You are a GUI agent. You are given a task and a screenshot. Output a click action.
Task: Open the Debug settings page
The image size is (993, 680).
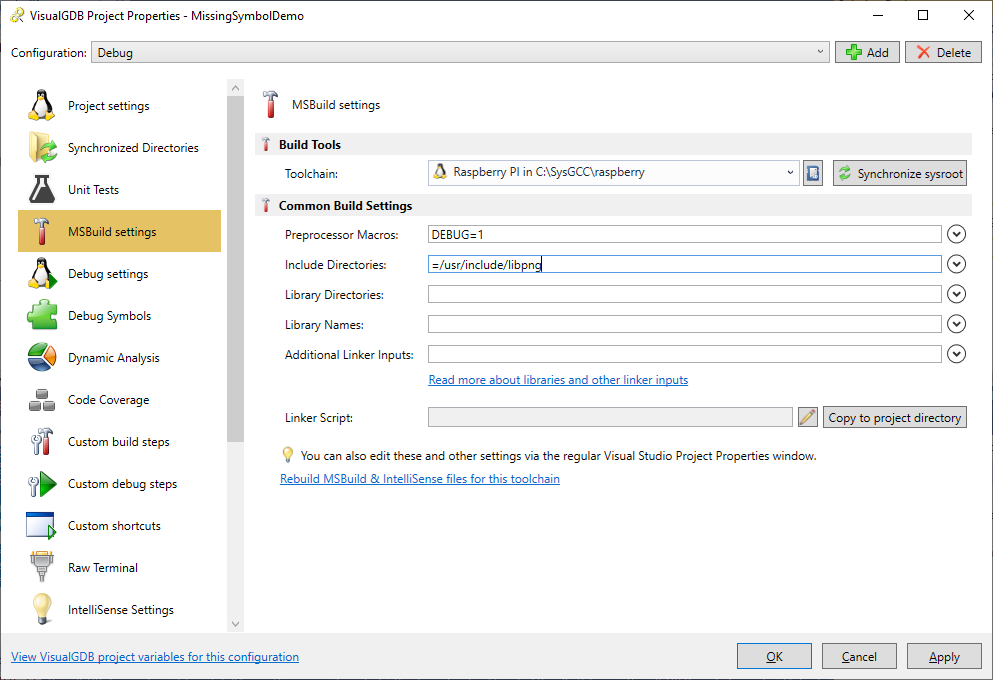[119, 274]
